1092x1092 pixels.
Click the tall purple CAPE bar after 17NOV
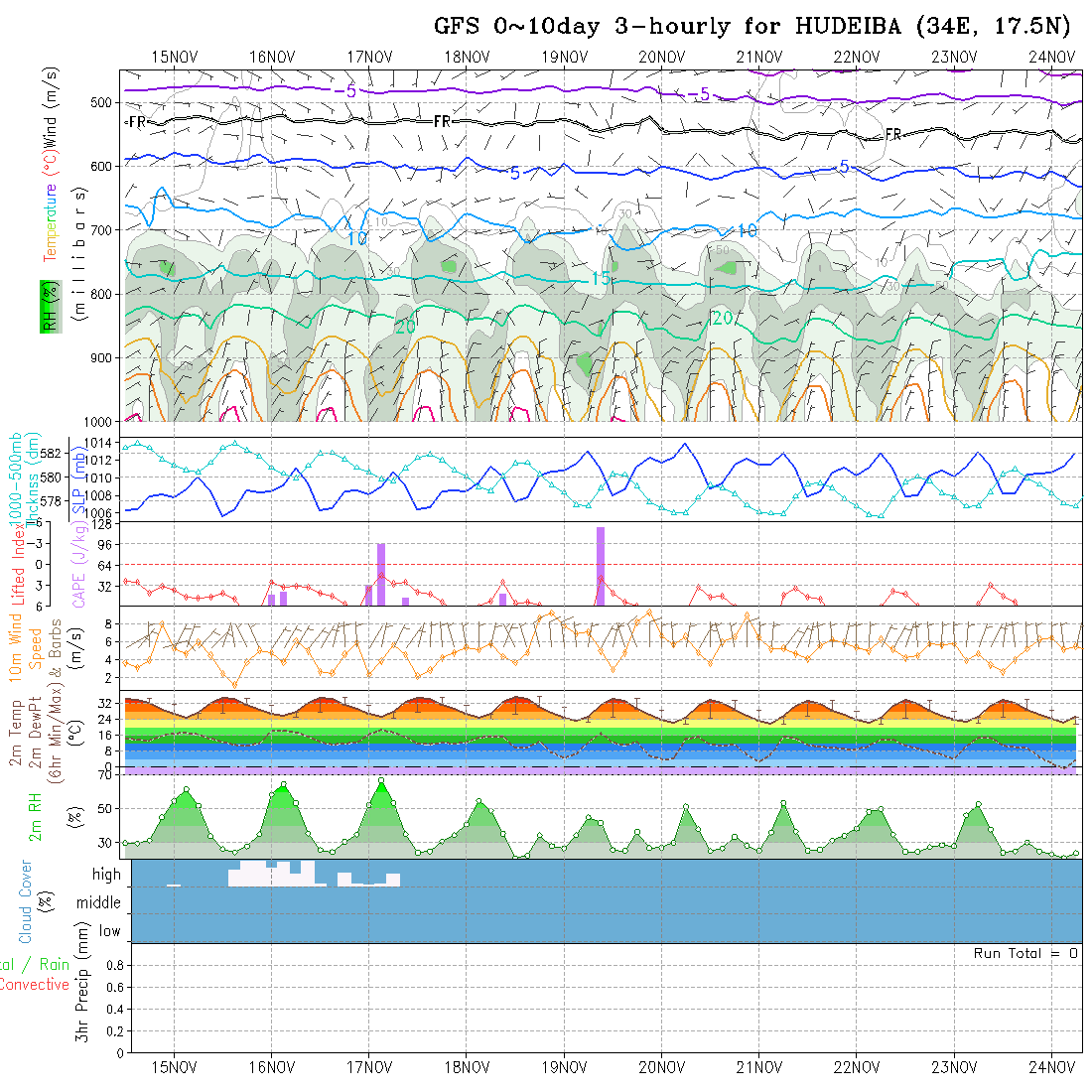(381, 573)
